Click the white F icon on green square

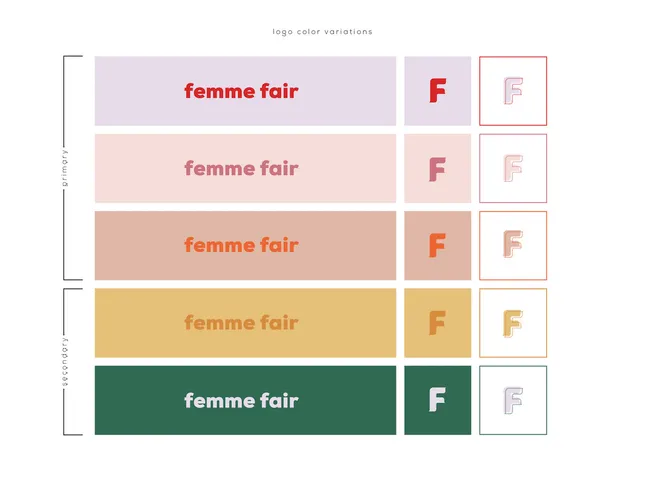pyautogui.click(x=437, y=400)
